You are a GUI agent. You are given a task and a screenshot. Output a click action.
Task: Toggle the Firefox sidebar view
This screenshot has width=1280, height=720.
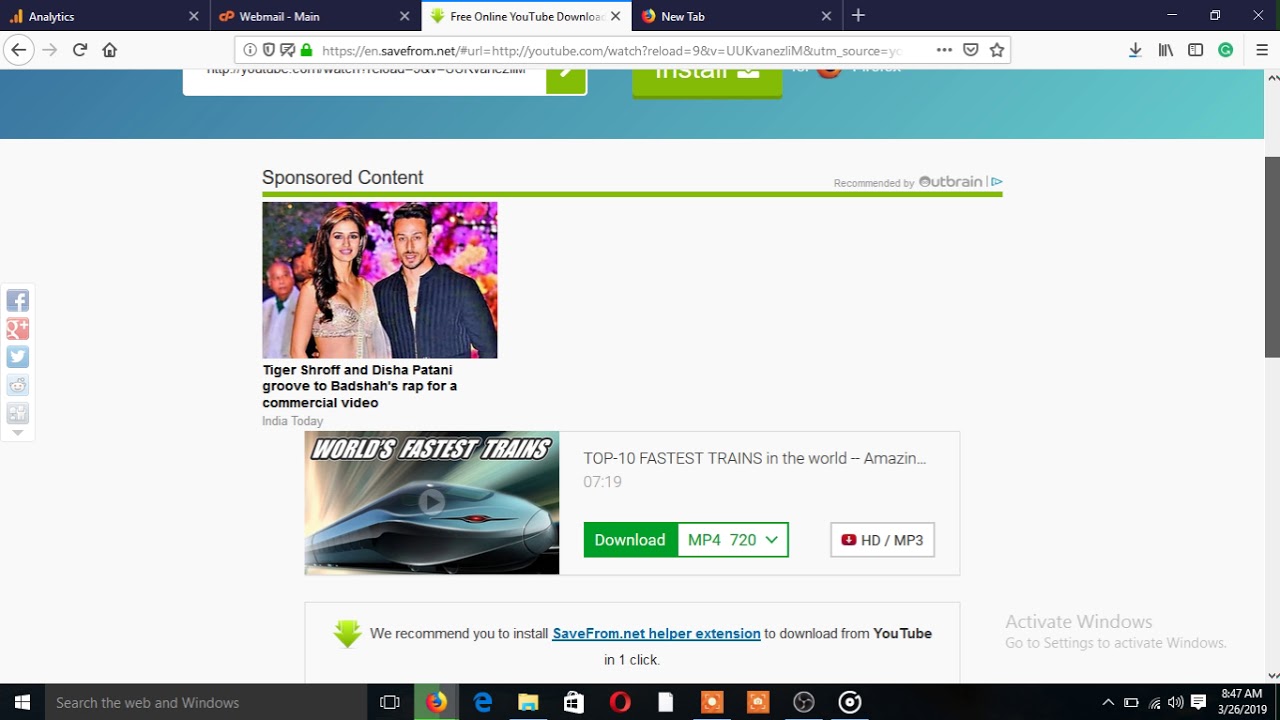click(1195, 50)
